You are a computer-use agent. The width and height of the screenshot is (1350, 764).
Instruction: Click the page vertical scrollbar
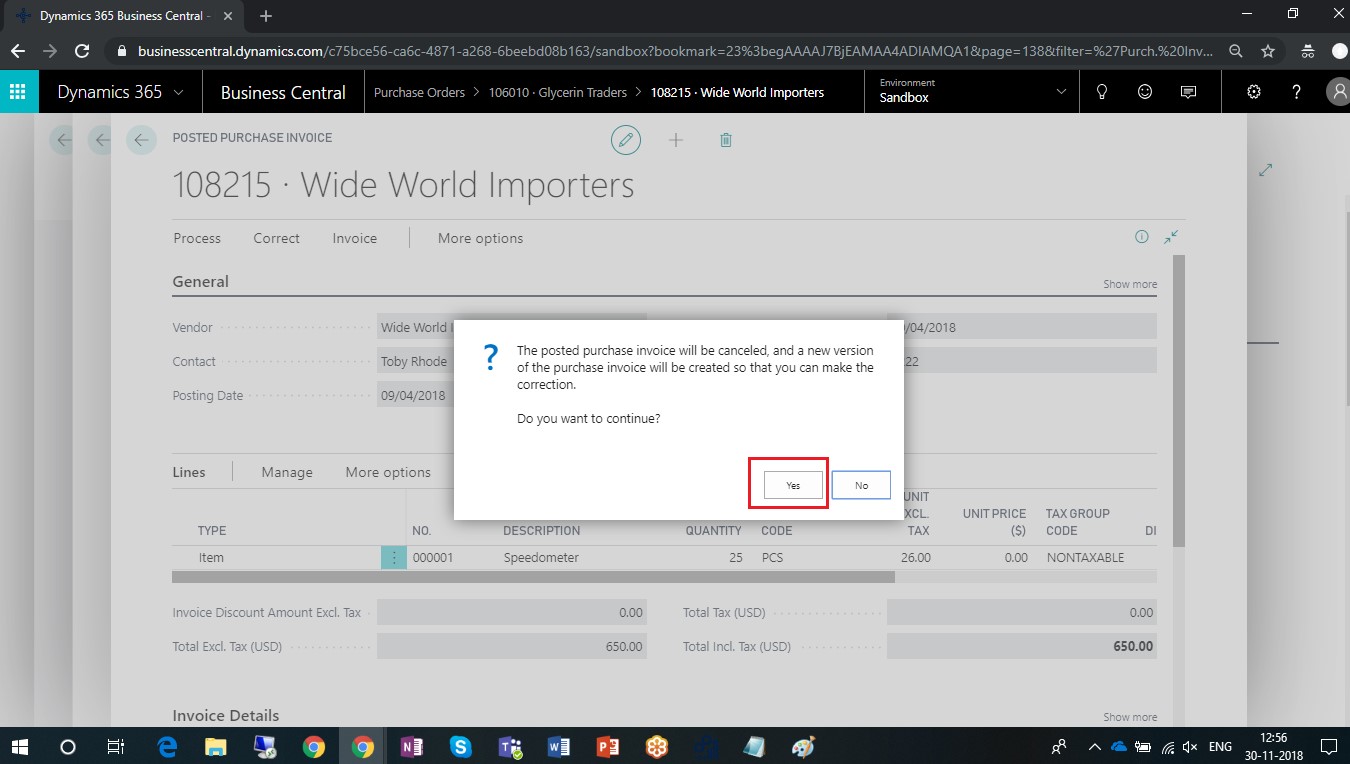pos(1179,400)
